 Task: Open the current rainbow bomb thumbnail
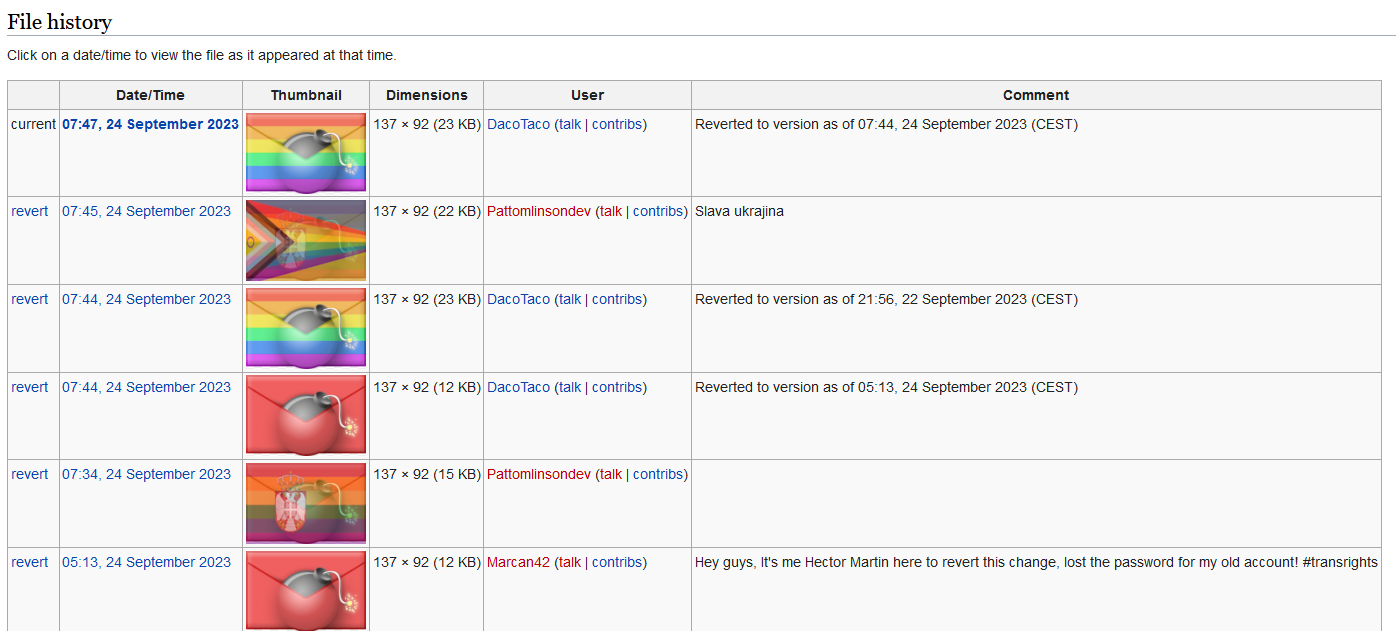coord(306,153)
